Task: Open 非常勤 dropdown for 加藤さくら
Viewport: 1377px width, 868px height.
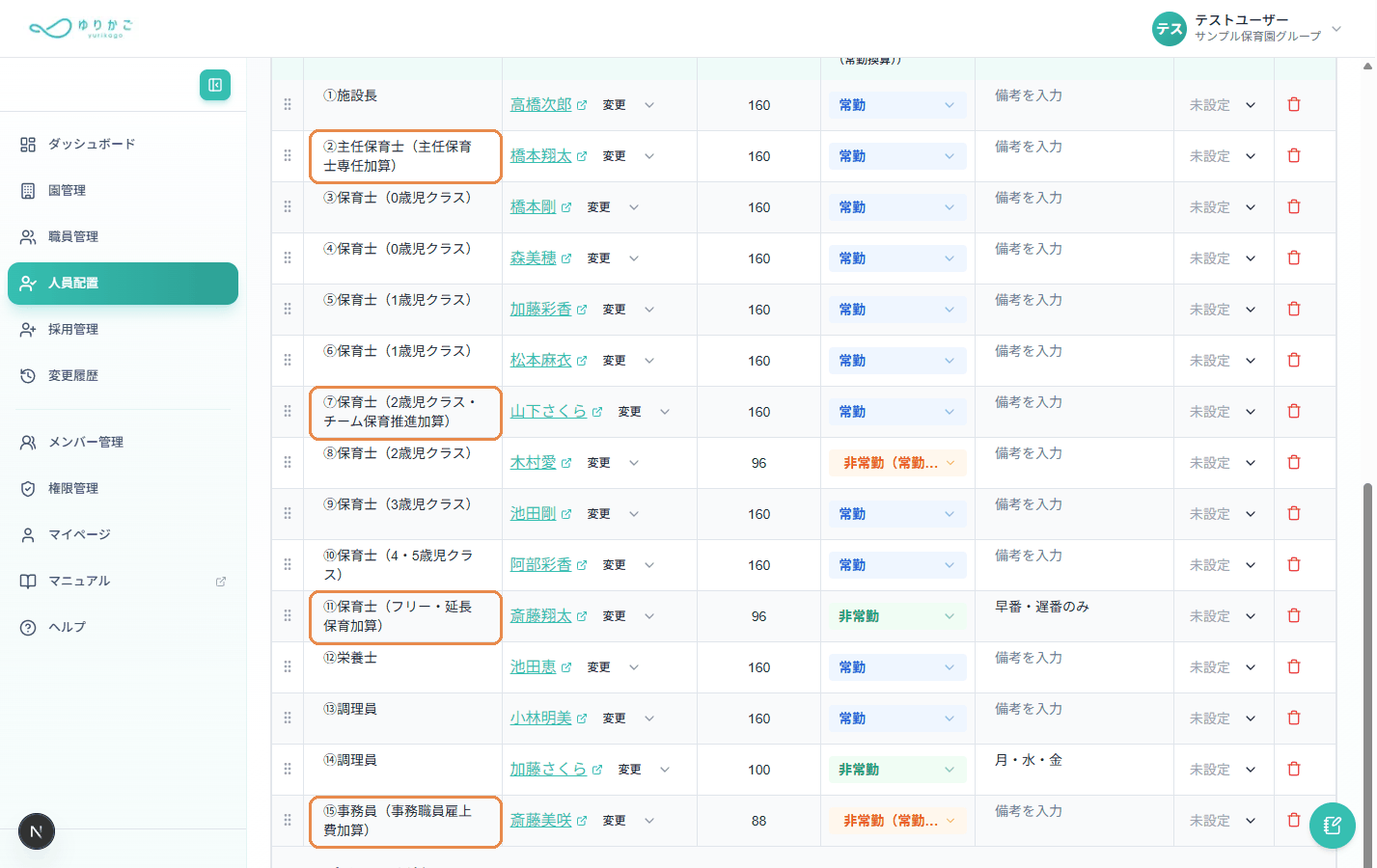Action: [x=897, y=770]
